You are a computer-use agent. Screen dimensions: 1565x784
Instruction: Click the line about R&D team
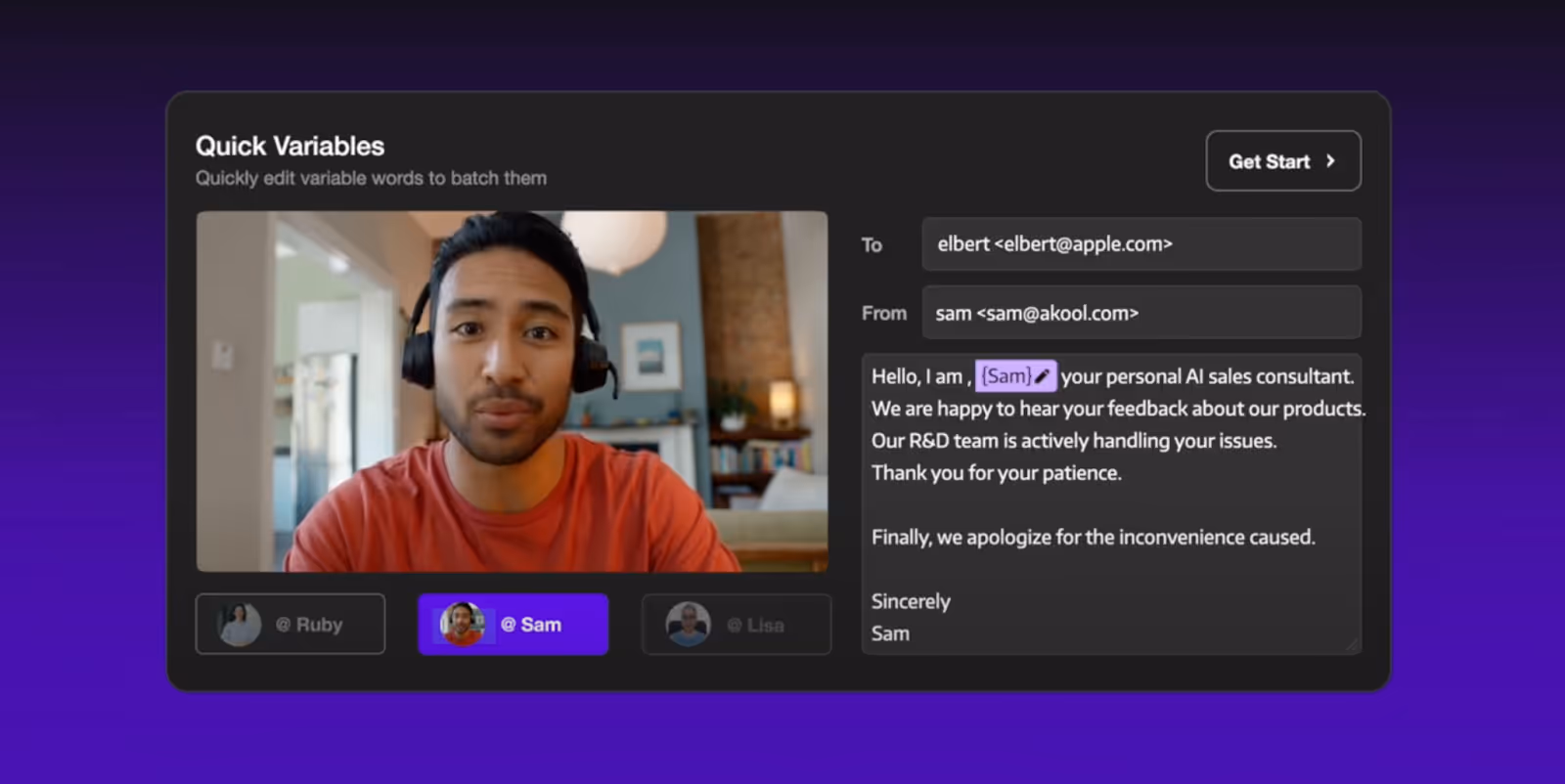[x=1074, y=441]
